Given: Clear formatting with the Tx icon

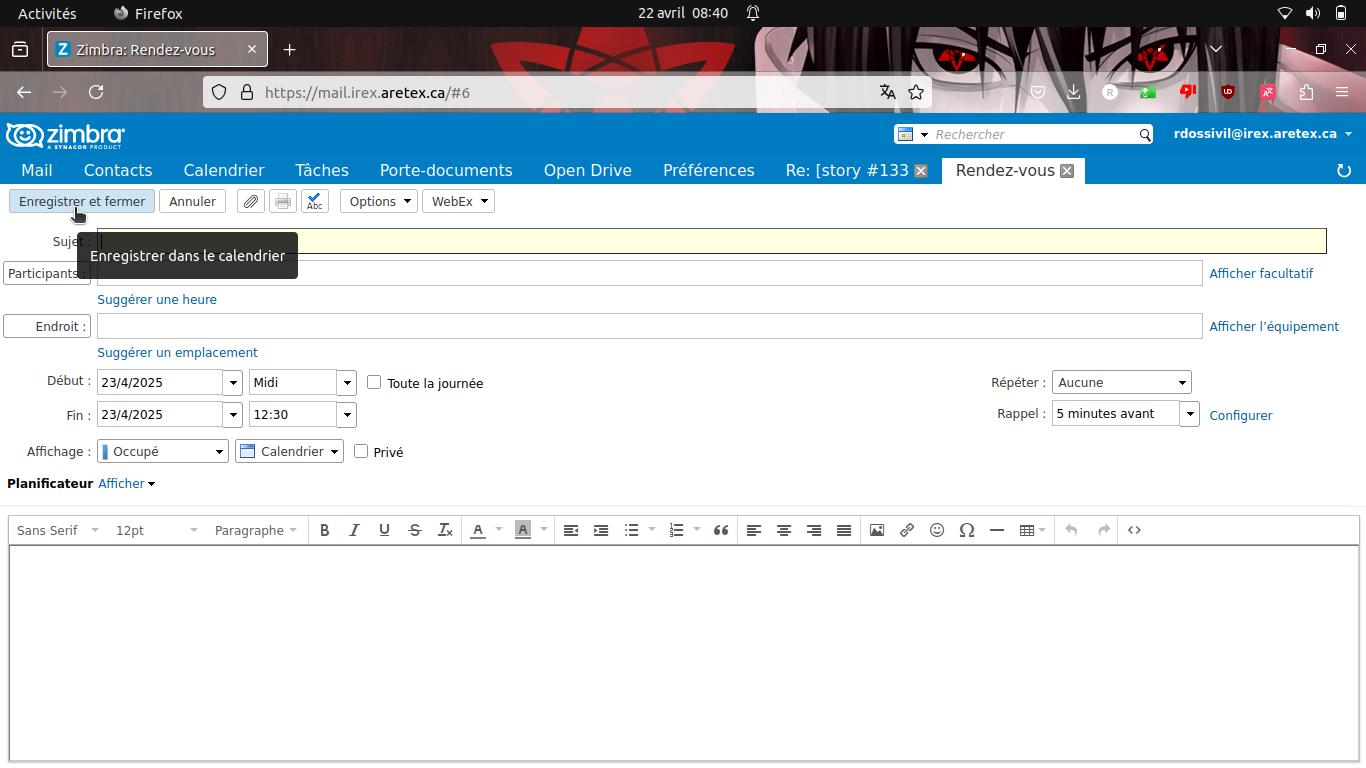Looking at the screenshot, I should coord(446,530).
